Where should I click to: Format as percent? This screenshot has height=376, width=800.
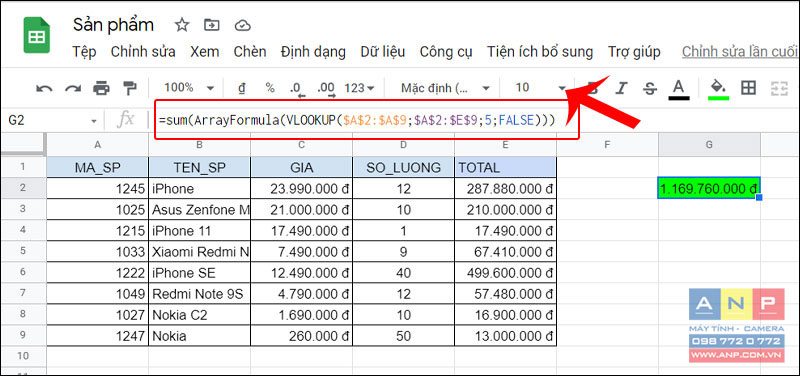point(270,88)
